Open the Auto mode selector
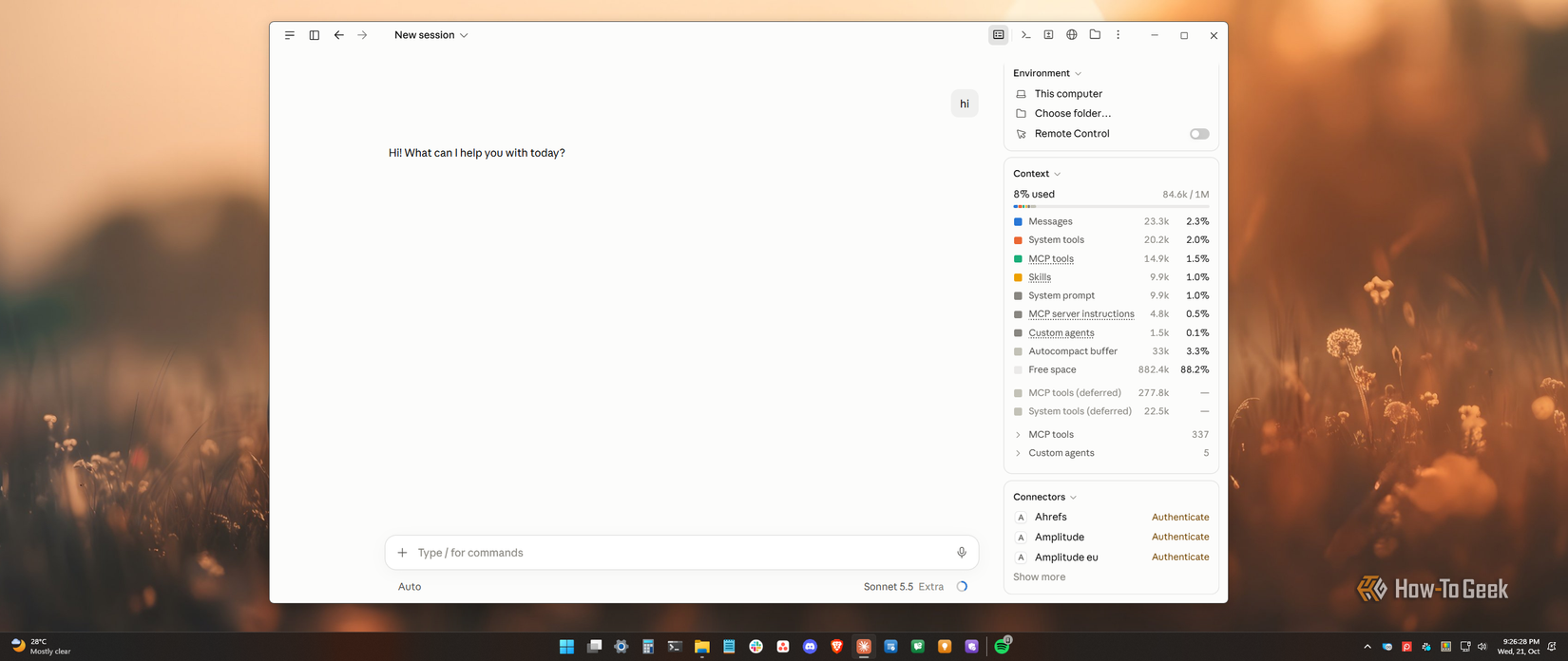This screenshot has width=1568, height=661. click(x=410, y=587)
